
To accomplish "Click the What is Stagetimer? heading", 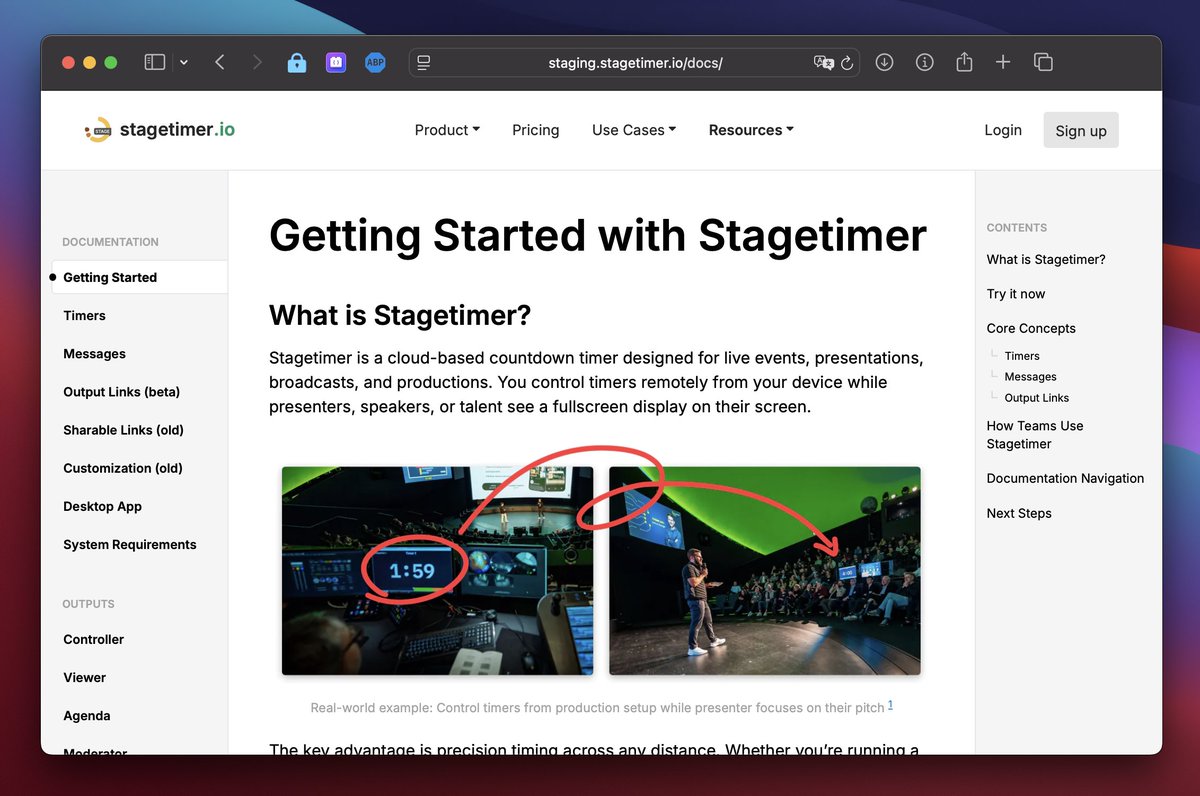I will [400, 316].
